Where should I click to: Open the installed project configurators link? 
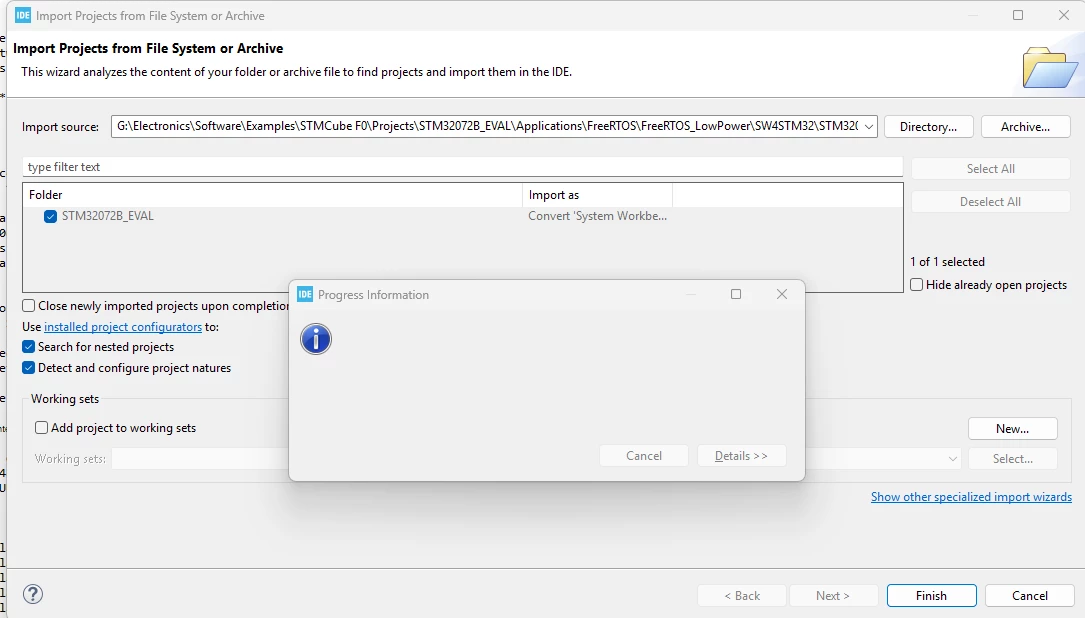coord(123,327)
